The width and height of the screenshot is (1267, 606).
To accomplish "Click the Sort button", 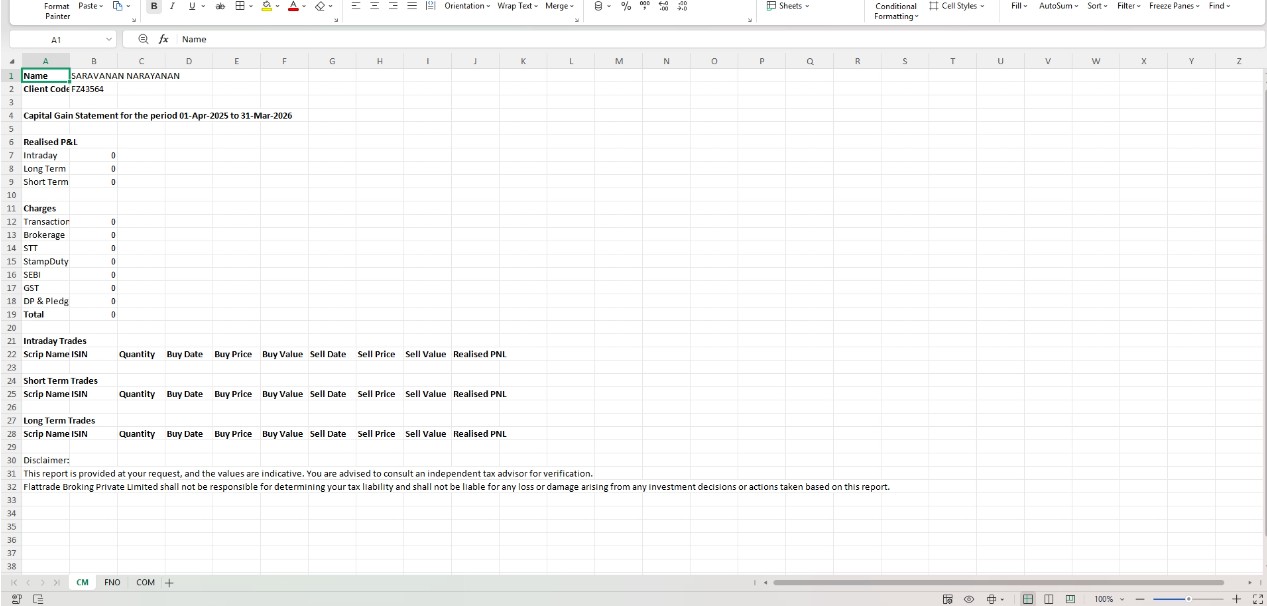I will coord(1098,6).
